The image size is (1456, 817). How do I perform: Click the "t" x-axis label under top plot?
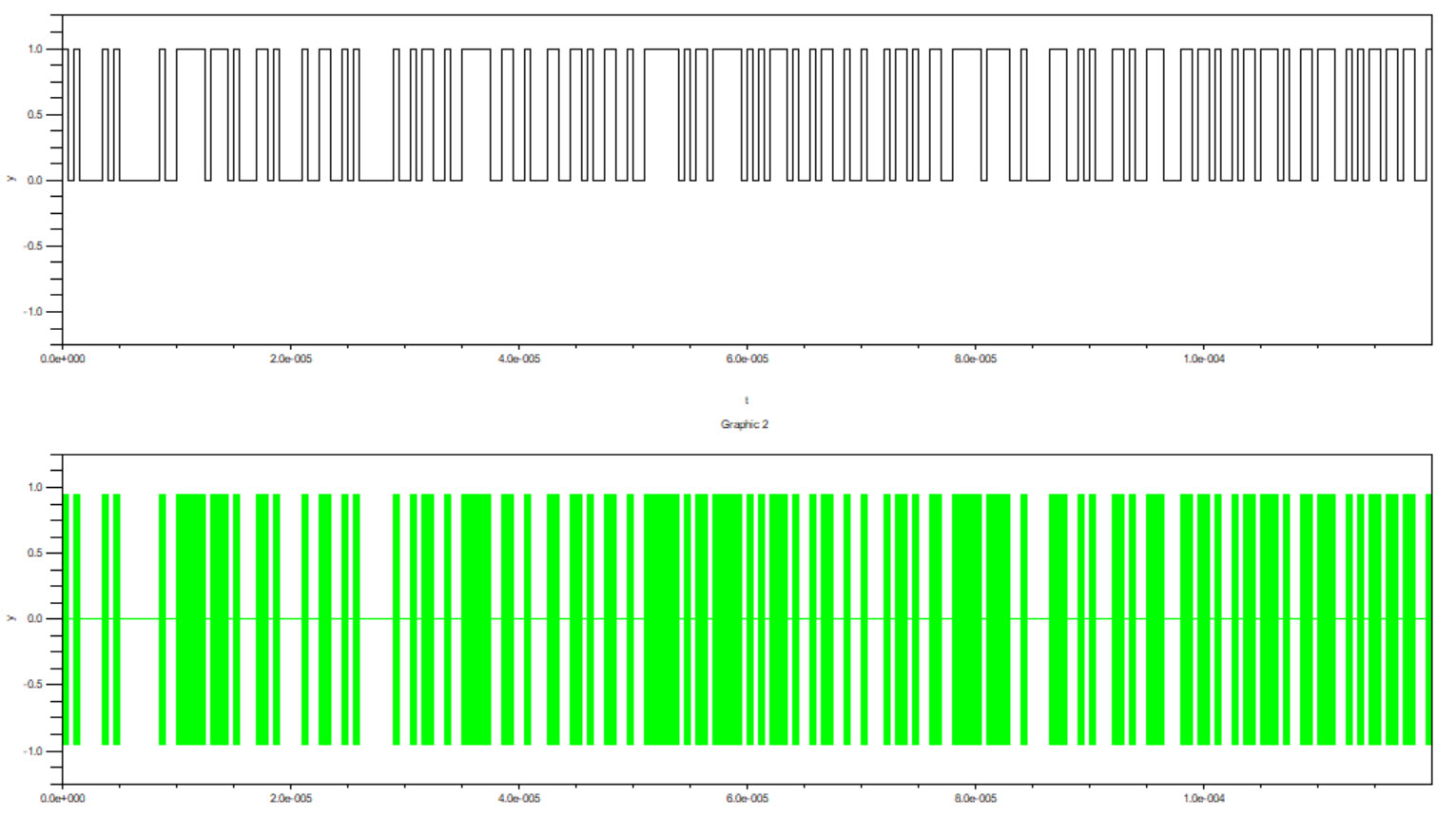pos(746,400)
